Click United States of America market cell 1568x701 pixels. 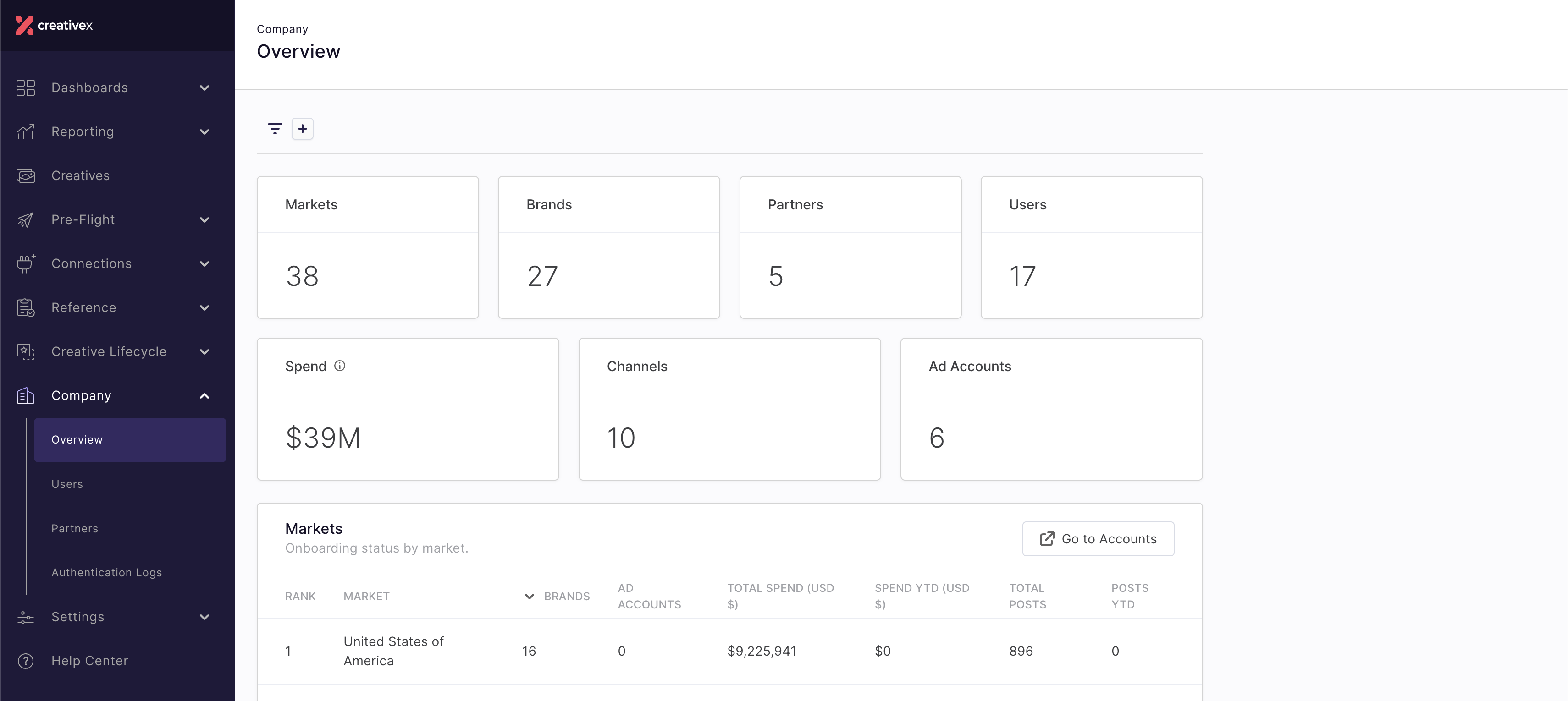click(x=393, y=651)
